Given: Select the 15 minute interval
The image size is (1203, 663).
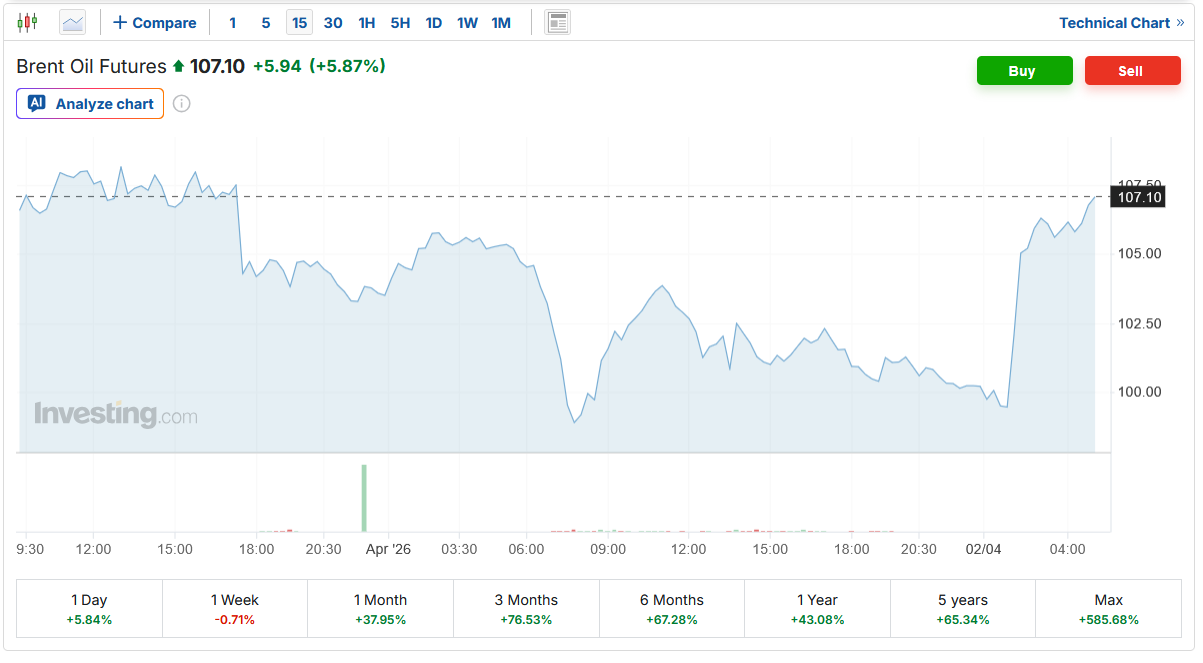Looking at the screenshot, I should coord(300,22).
